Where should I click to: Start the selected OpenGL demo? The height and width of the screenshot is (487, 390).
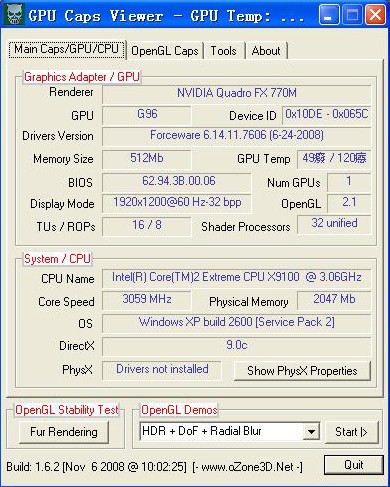(x=351, y=432)
